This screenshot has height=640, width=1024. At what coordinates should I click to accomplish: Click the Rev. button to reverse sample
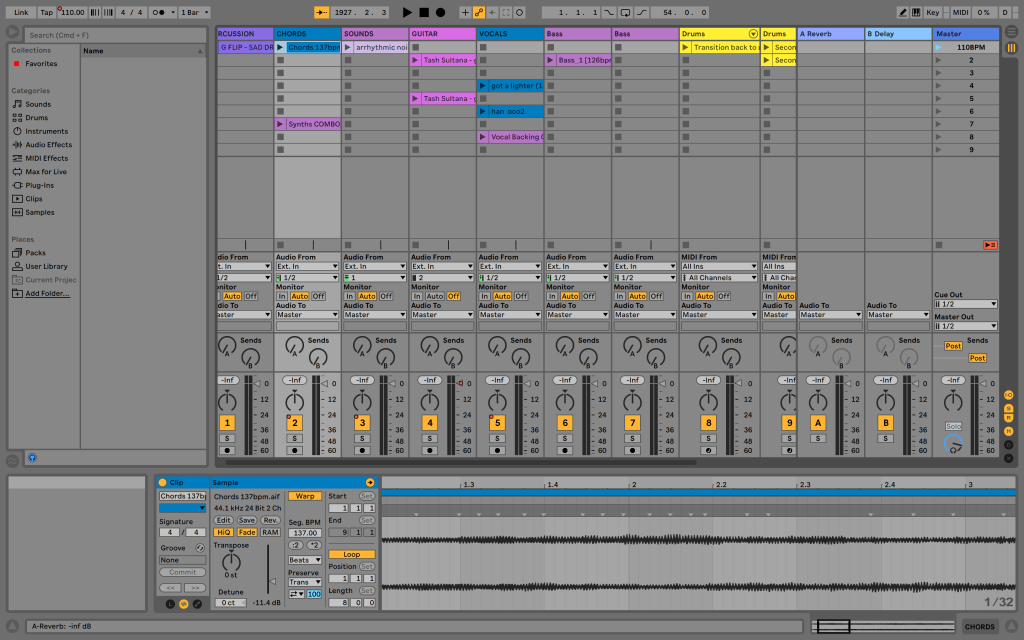pos(271,520)
